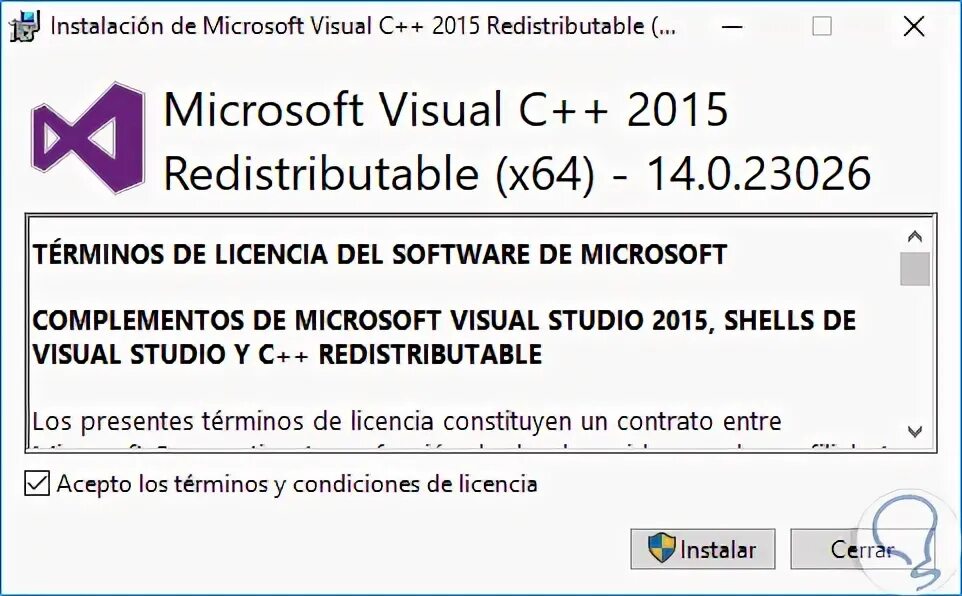Open the installer system menu icon in title bar
The image size is (962, 596).
pyautogui.click(x=25, y=27)
